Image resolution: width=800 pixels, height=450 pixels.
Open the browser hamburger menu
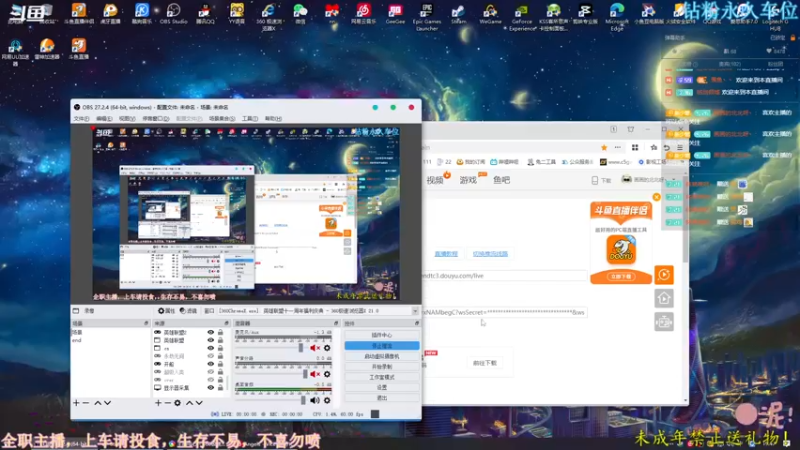click(680, 147)
